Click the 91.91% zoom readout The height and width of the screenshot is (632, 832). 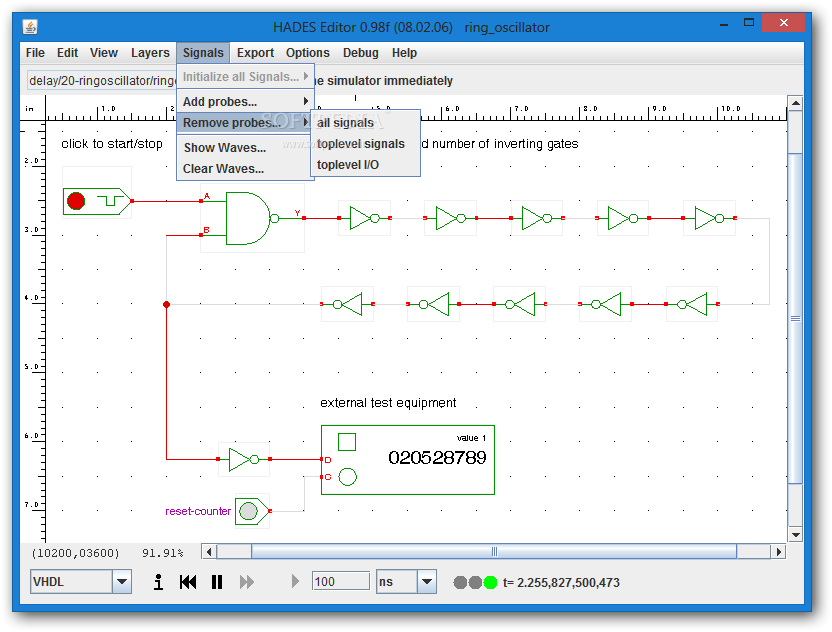162,553
